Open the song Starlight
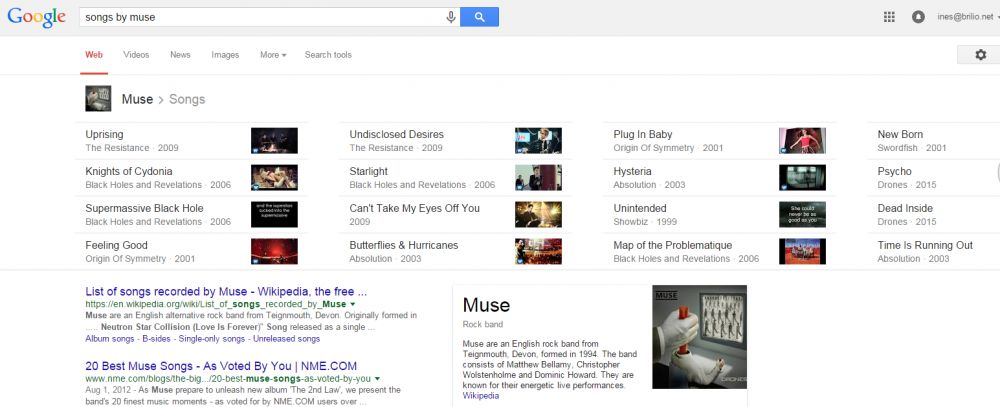1000x407 pixels. click(x=369, y=171)
